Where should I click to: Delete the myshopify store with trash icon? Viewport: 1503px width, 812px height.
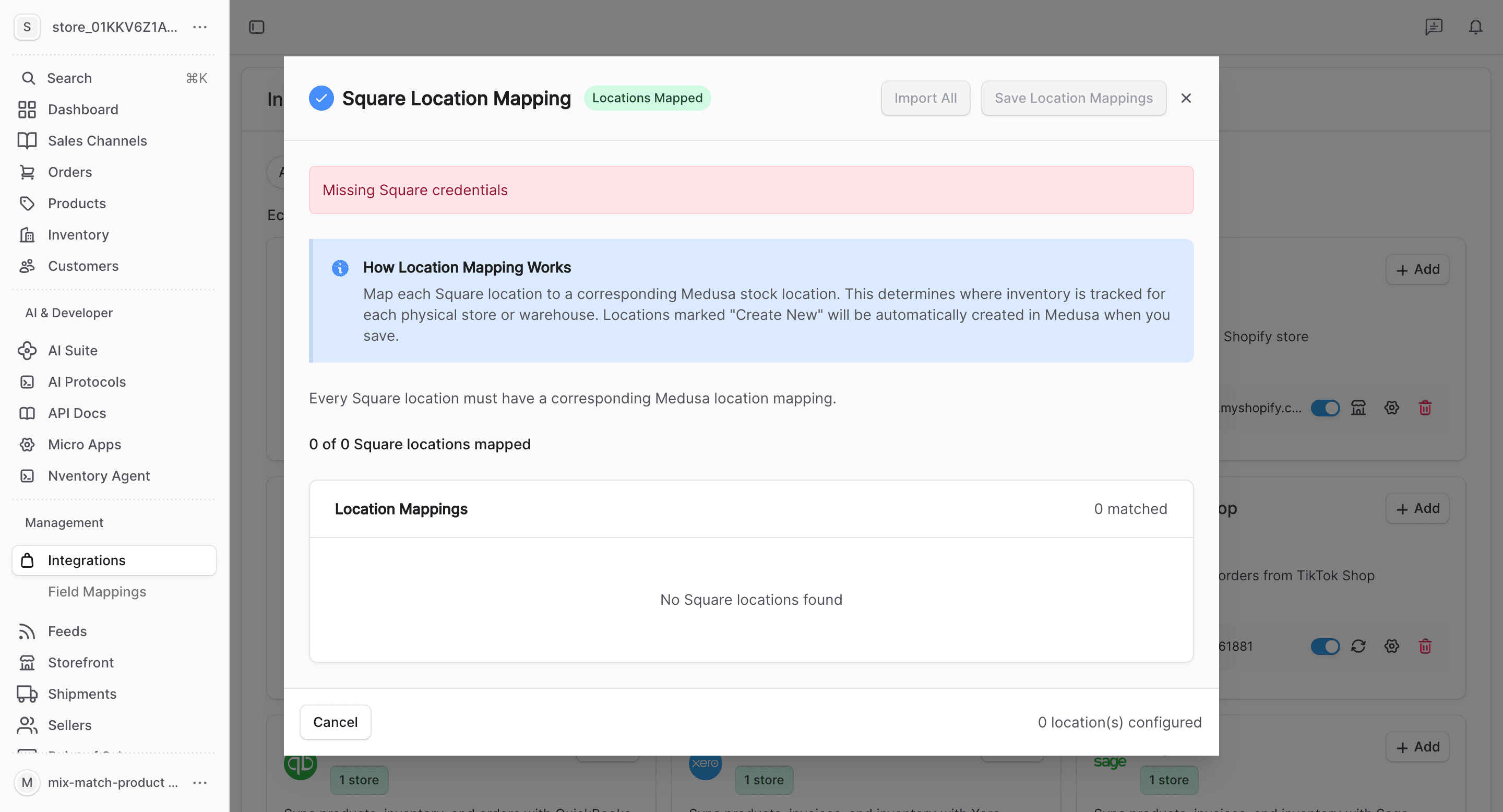[x=1425, y=408]
